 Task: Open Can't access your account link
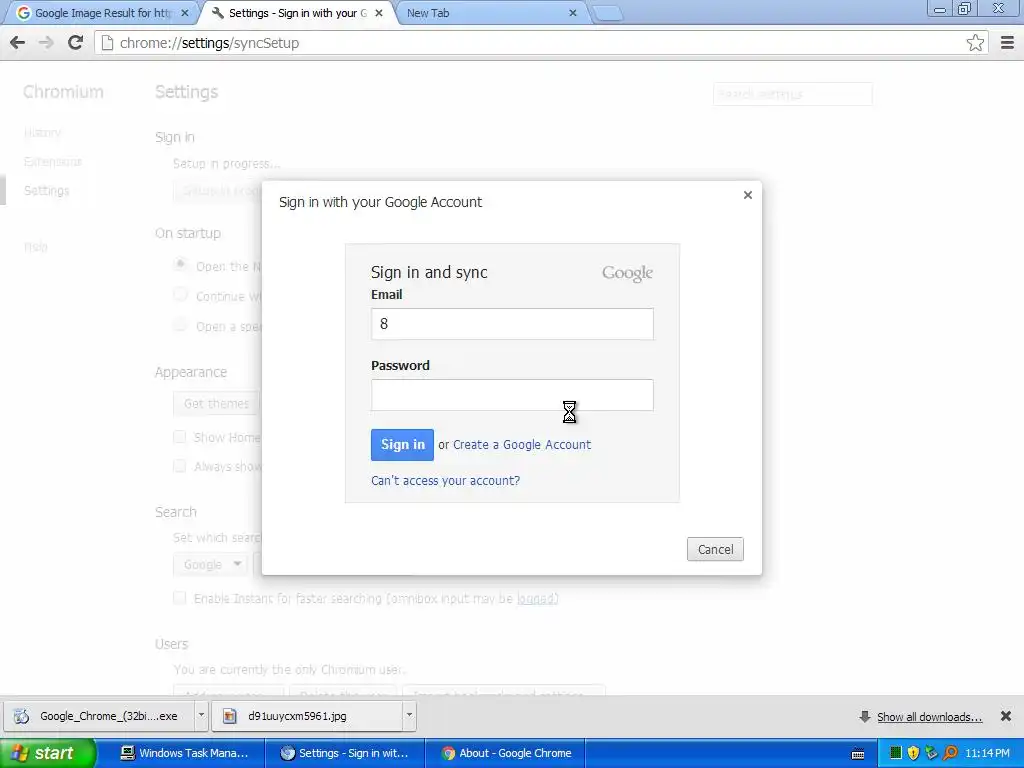[445, 481]
